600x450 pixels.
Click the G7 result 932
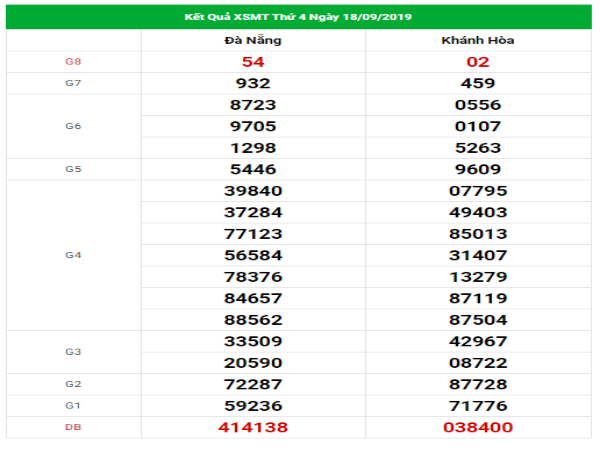[252, 83]
